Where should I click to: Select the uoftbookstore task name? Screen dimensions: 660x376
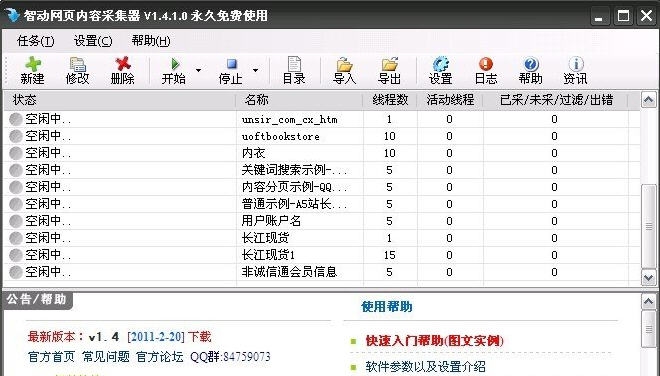[x=280, y=136]
